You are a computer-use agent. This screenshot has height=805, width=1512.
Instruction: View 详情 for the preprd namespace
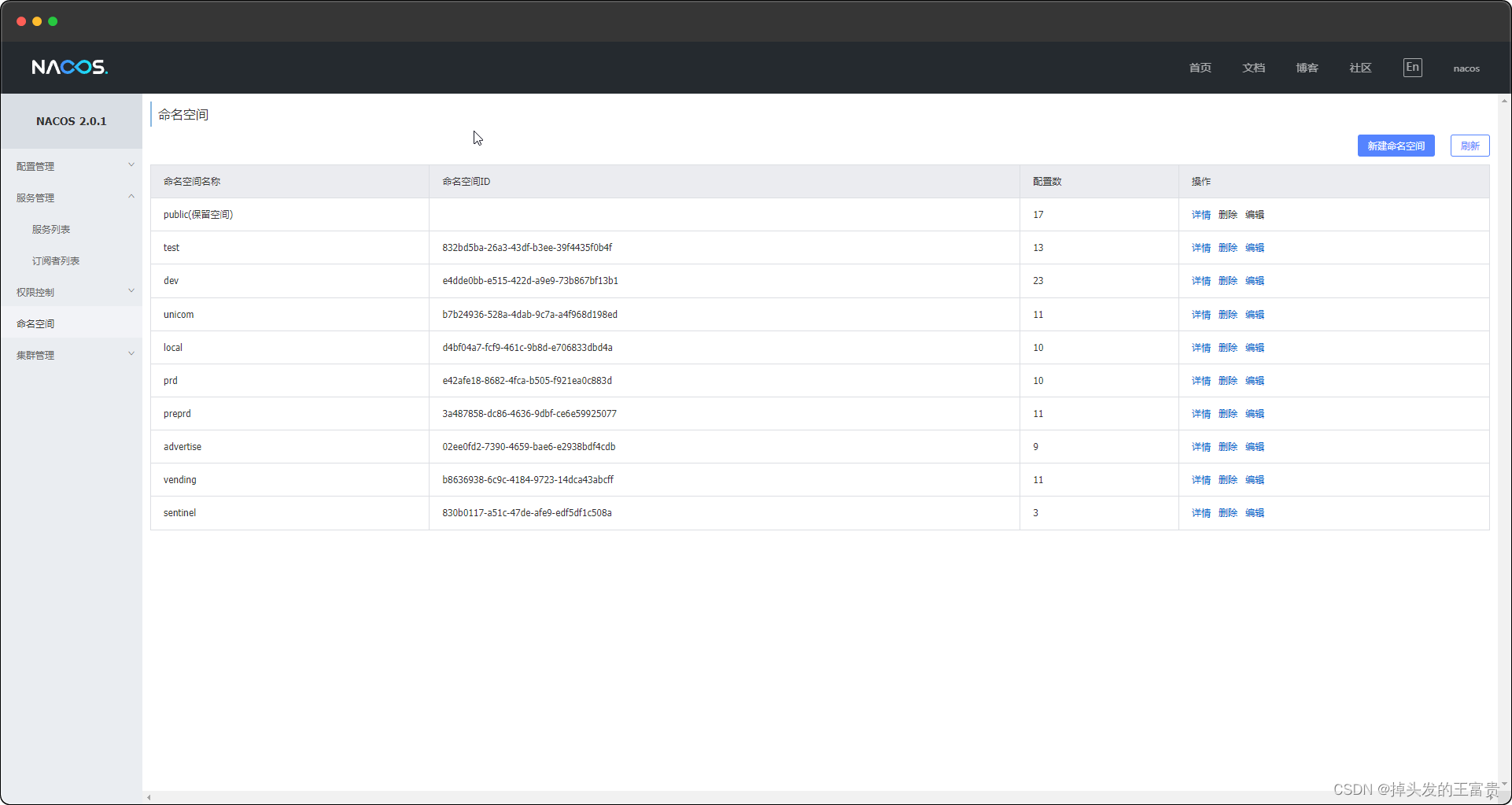(x=1200, y=414)
